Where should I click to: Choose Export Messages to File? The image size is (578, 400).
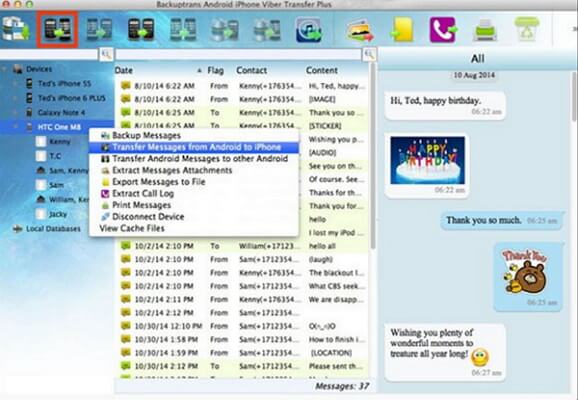[194, 182]
